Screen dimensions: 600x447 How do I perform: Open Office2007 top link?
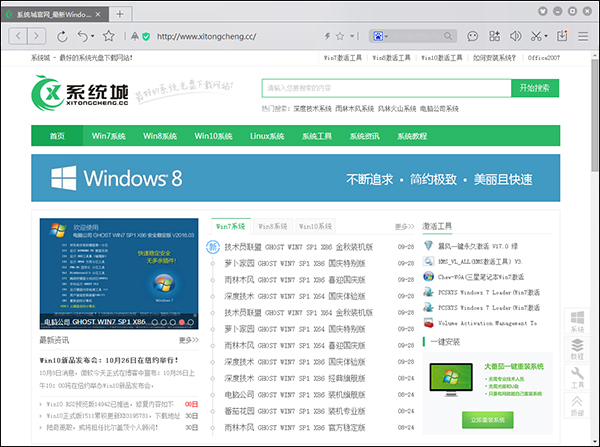coord(543,58)
